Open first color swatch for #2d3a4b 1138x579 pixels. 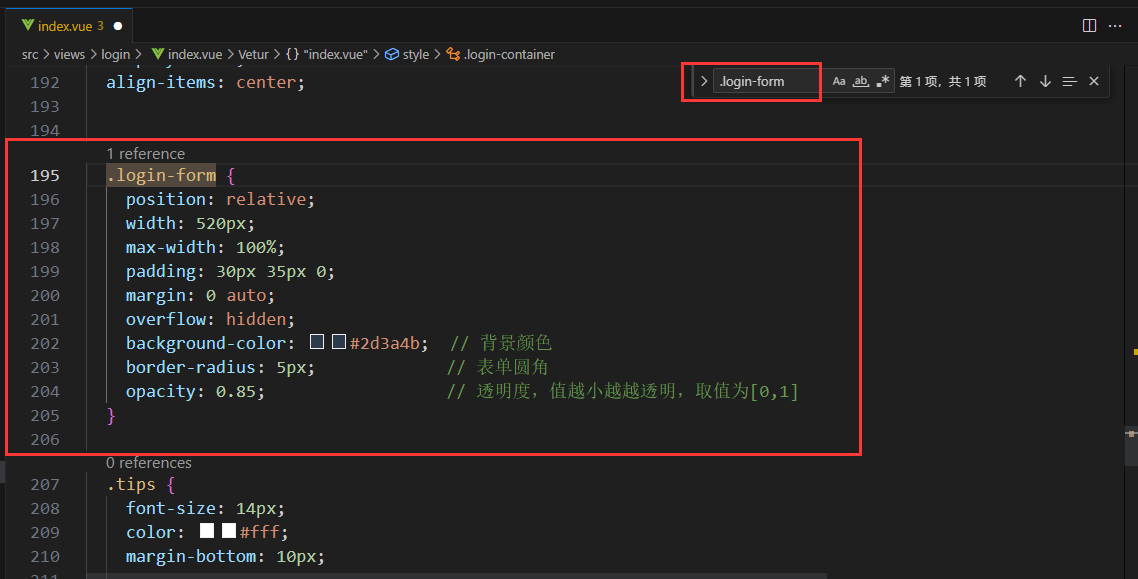(317, 342)
